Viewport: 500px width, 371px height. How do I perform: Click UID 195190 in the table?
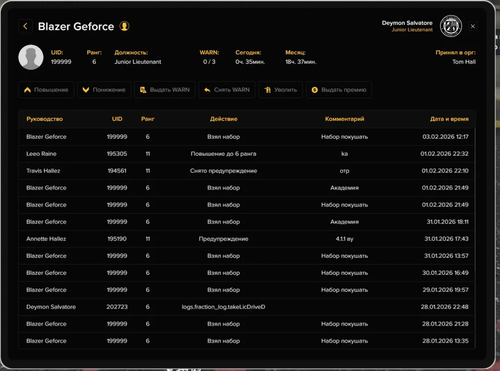pyautogui.click(x=117, y=239)
